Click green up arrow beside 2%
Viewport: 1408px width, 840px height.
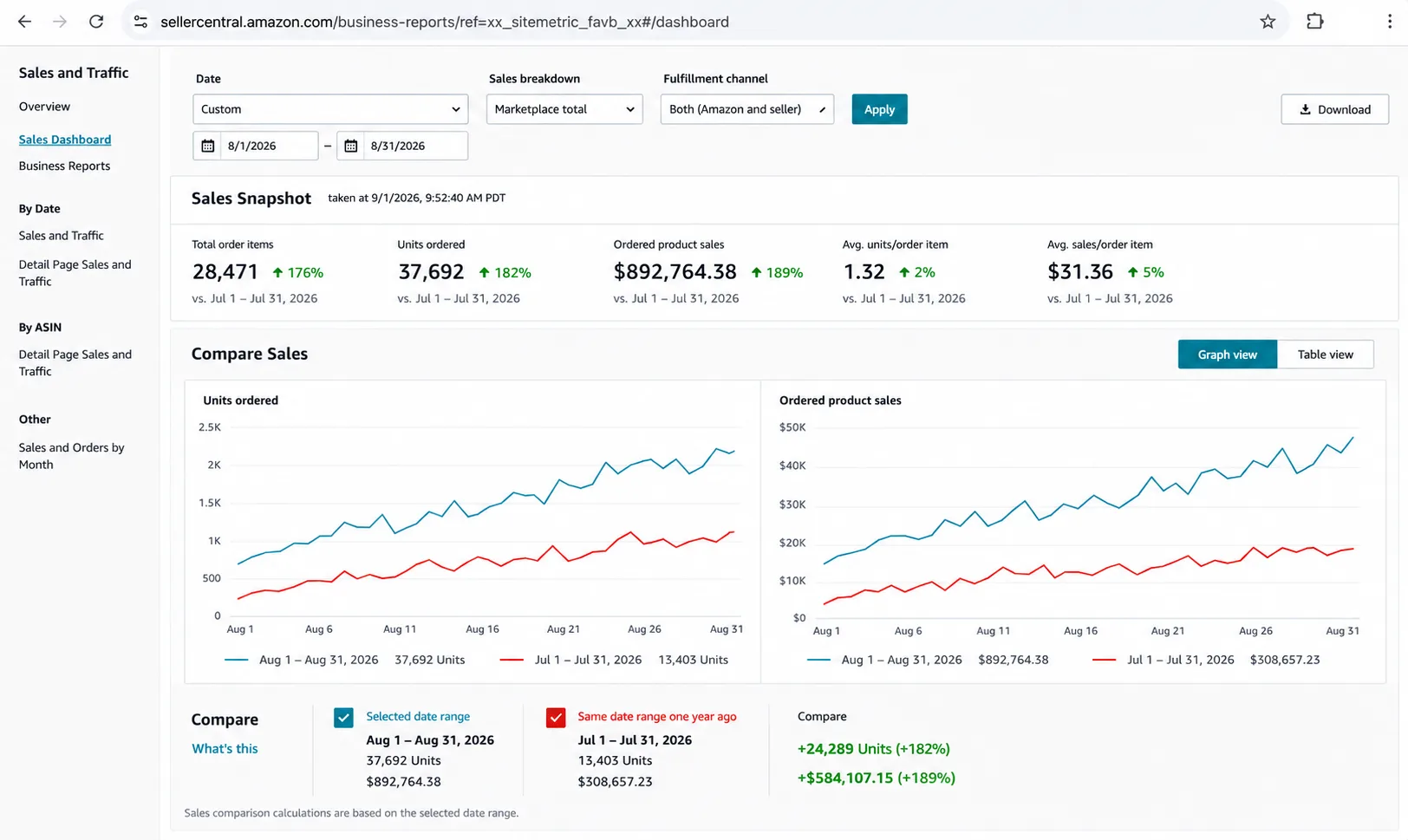pos(904,272)
